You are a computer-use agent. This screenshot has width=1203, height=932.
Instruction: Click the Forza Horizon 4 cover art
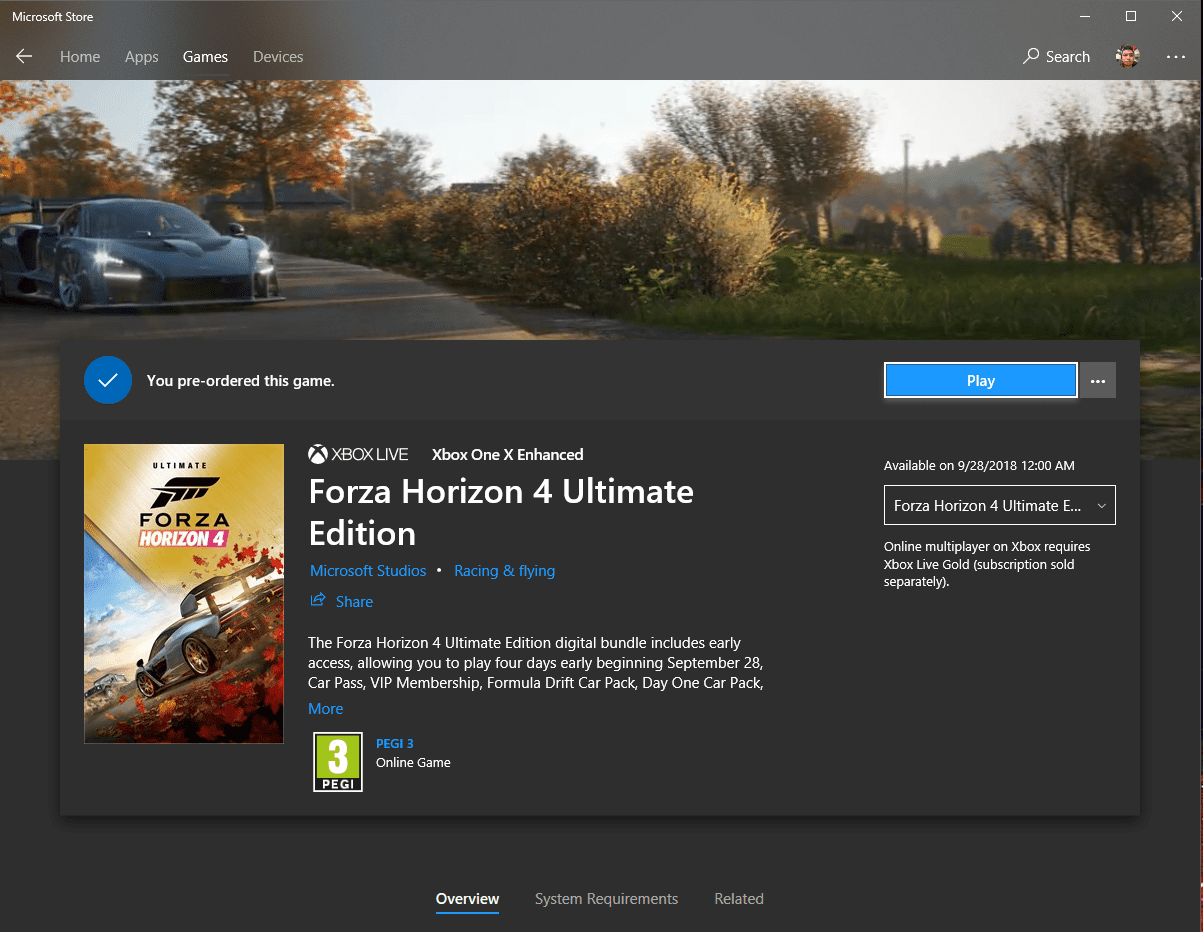(184, 594)
